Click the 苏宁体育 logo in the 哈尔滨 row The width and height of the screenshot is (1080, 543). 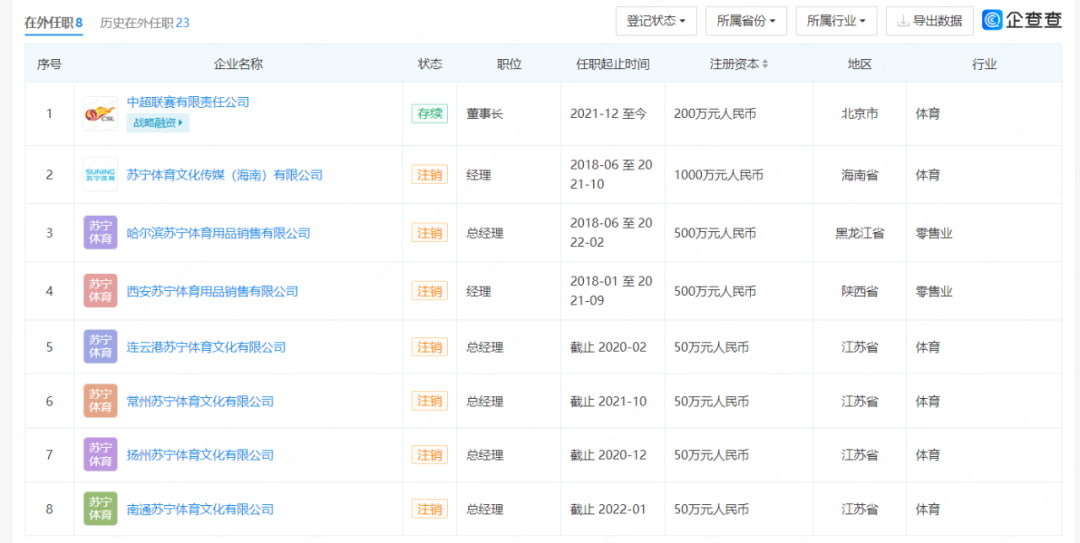click(x=101, y=233)
